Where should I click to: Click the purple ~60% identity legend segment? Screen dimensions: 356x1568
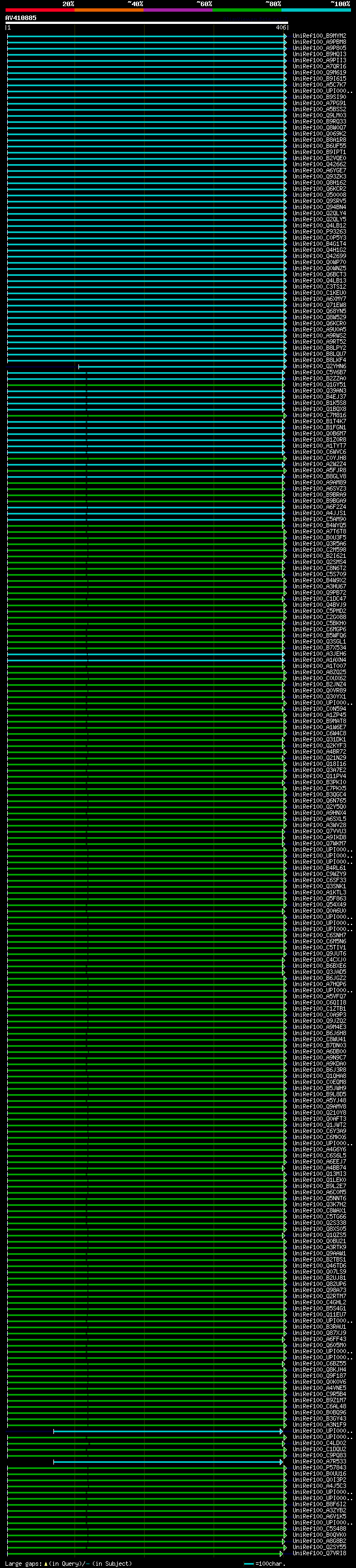(179, 10)
